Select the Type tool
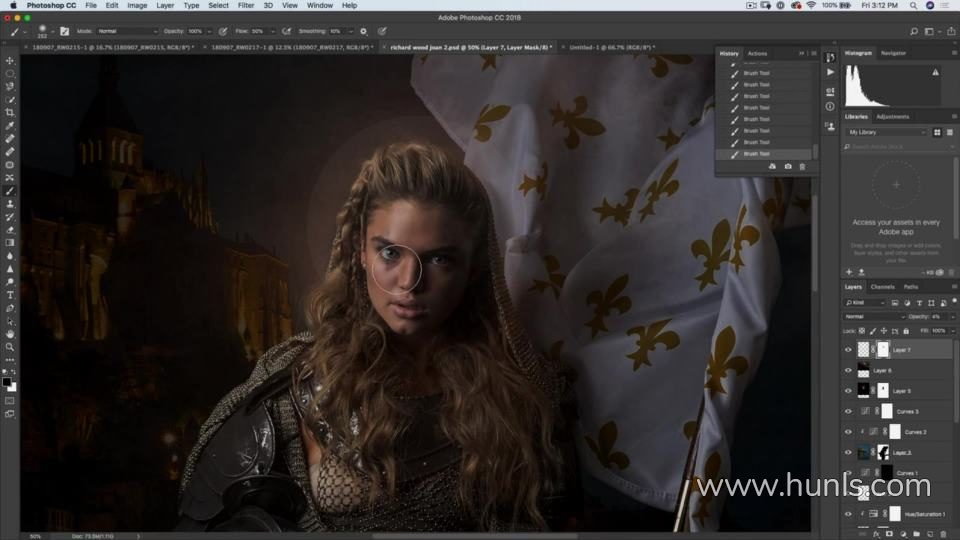Image resolution: width=960 pixels, height=540 pixels. coord(10,295)
